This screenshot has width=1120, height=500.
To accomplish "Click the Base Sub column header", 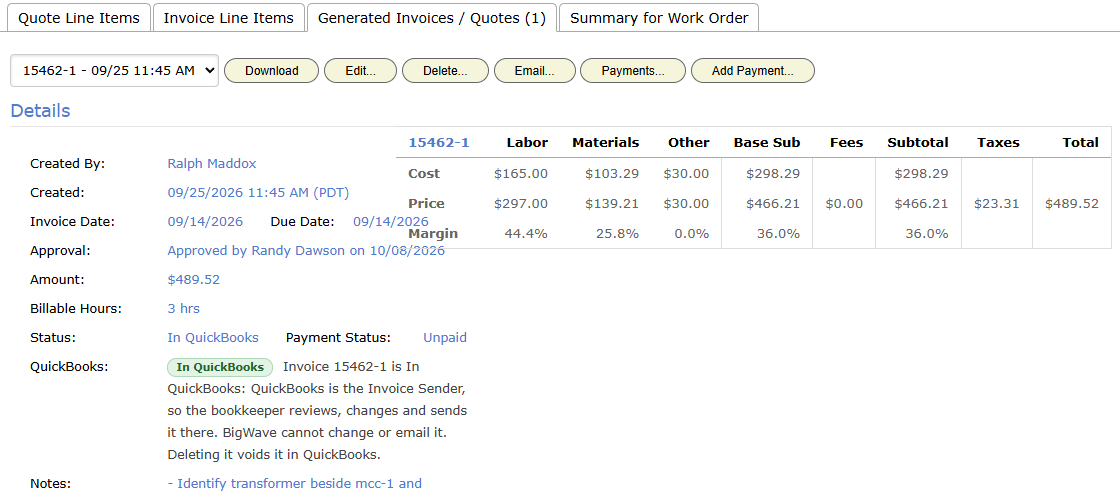I will pyautogui.click(x=767, y=142).
